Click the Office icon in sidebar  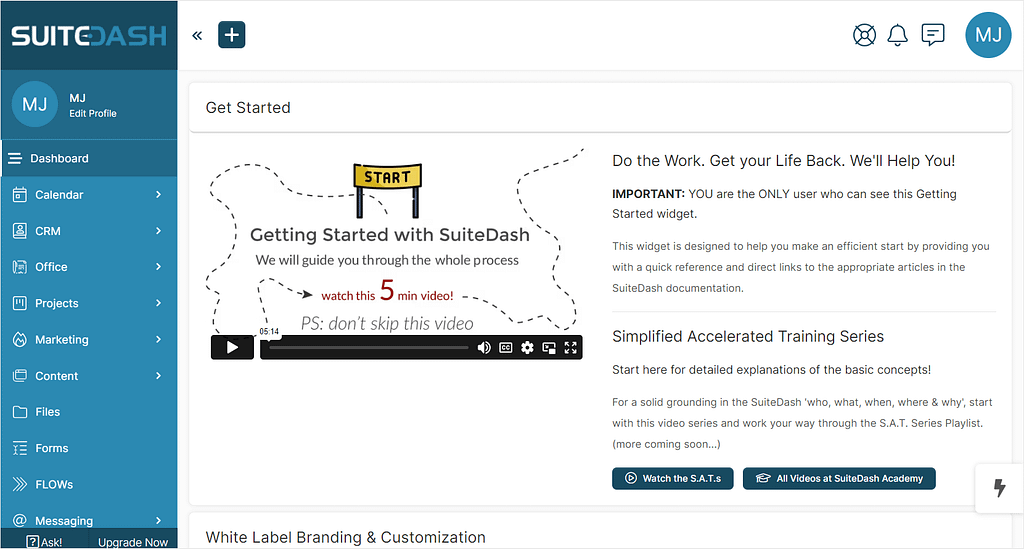20,267
